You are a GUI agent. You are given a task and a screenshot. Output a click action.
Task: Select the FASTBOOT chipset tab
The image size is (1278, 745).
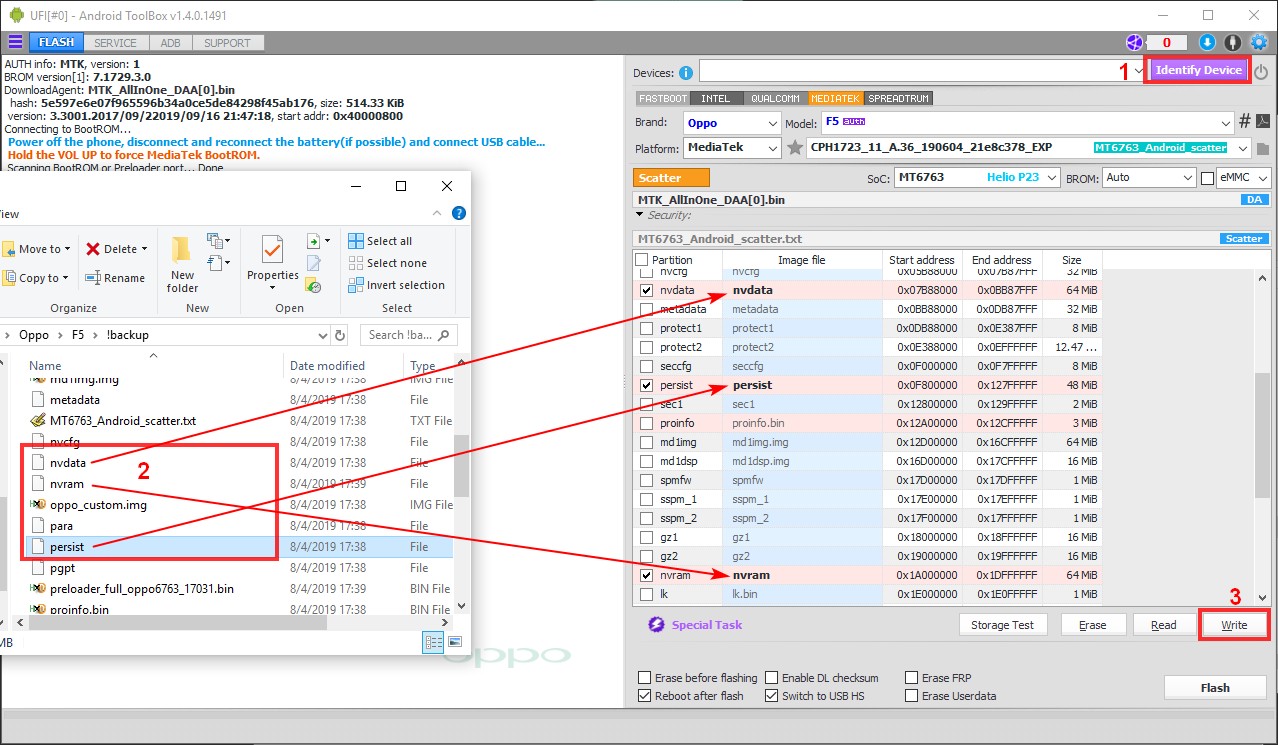tap(663, 98)
